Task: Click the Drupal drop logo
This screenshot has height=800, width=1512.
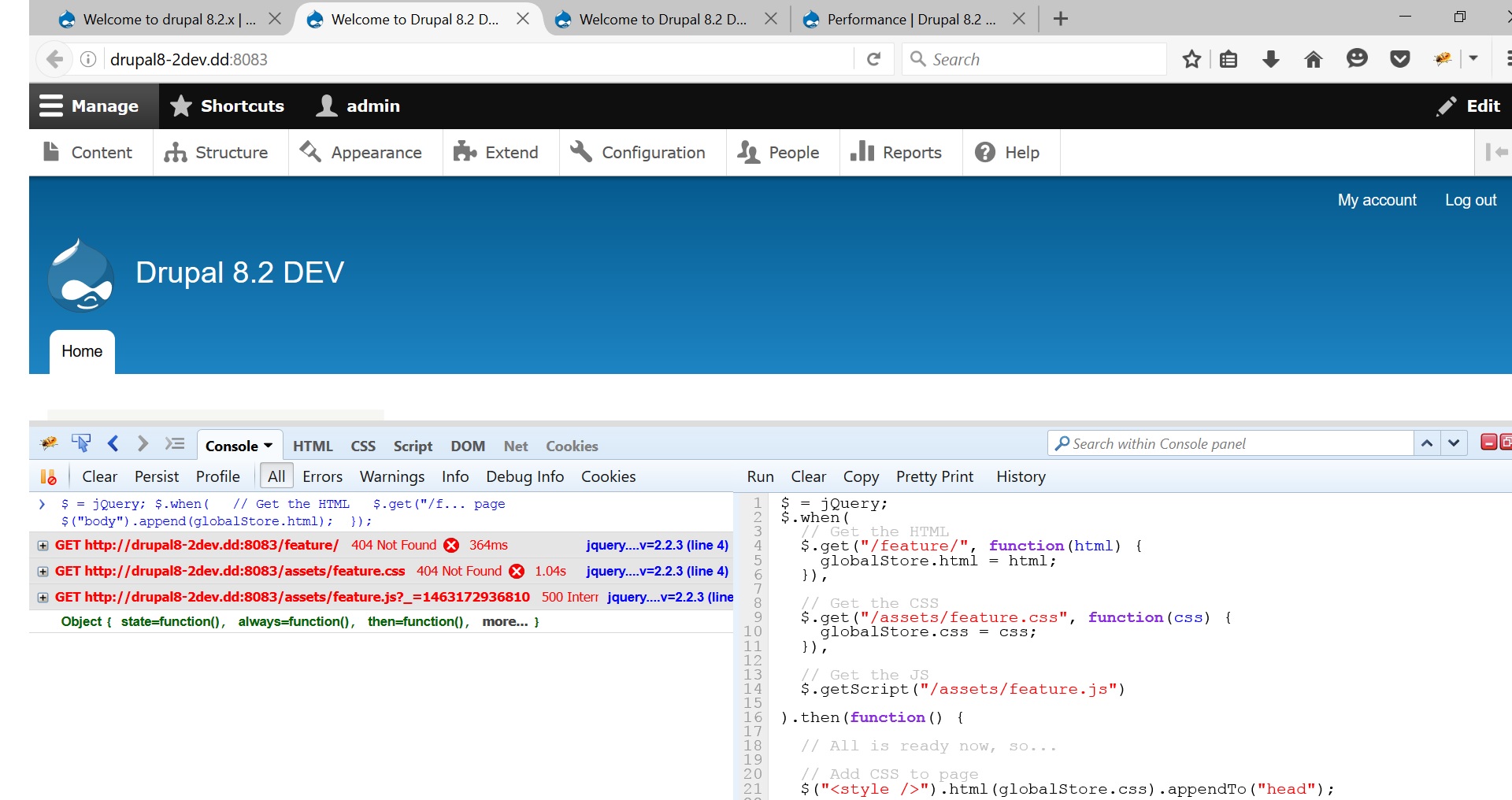Action: click(x=80, y=276)
